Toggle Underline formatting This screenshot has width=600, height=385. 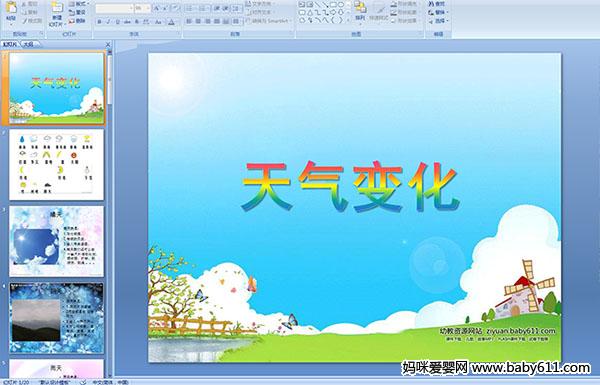point(117,22)
